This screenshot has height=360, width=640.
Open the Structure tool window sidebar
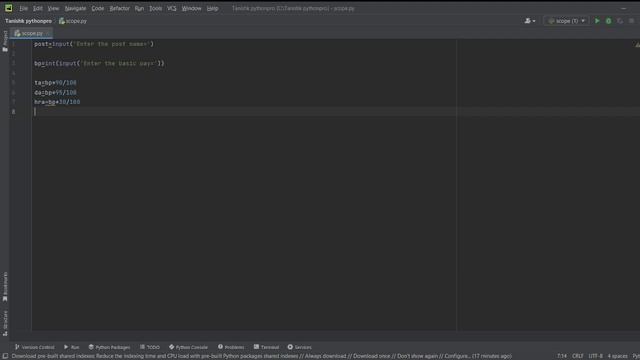click(5, 323)
